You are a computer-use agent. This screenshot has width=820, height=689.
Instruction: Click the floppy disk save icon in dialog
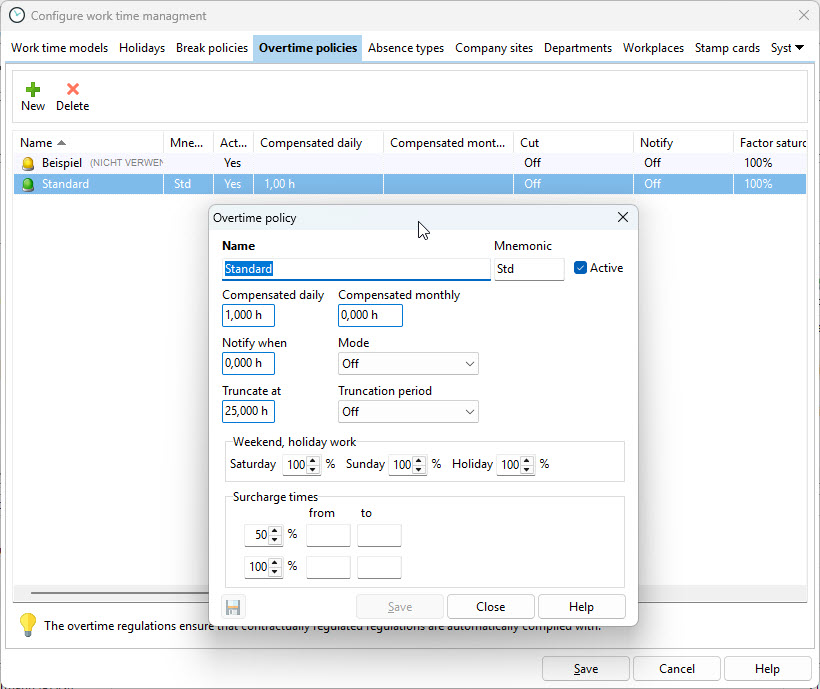[x=233, y=607]
